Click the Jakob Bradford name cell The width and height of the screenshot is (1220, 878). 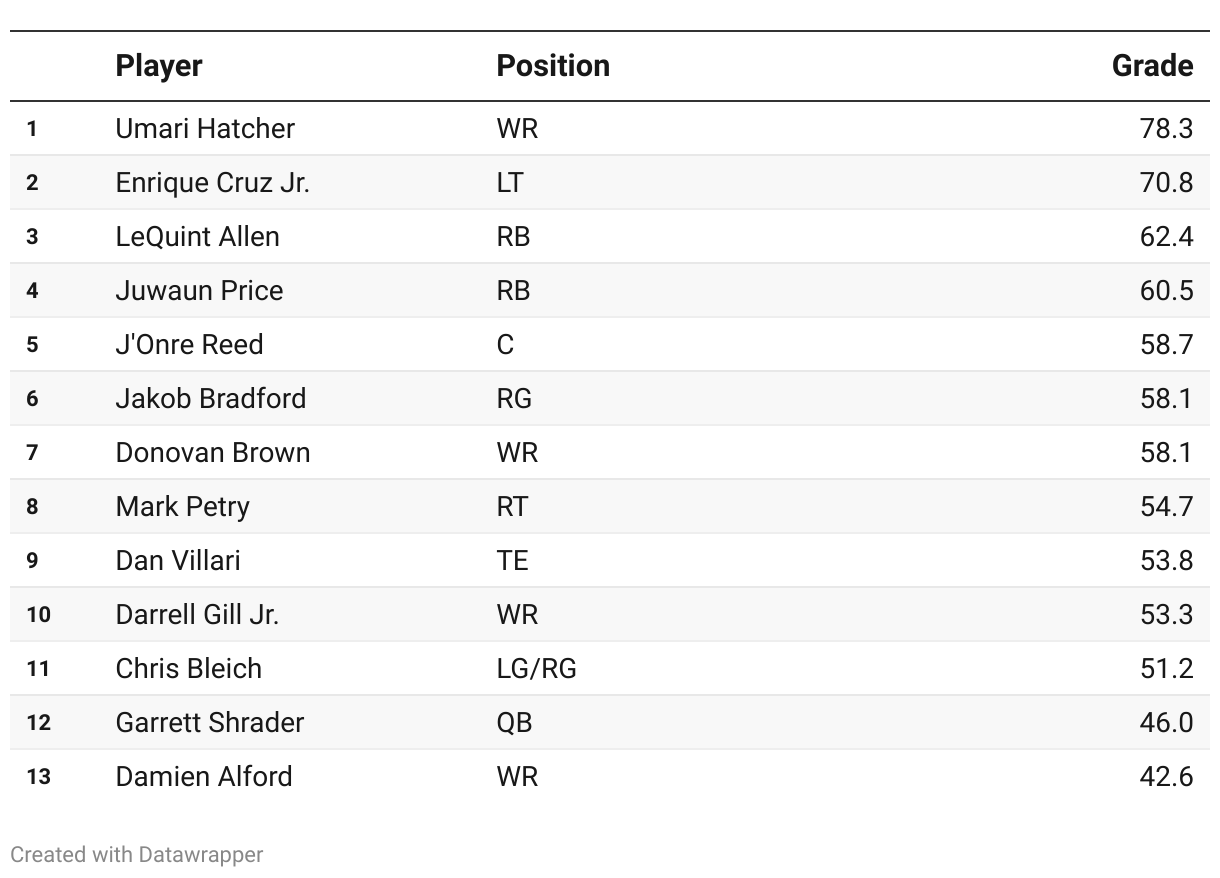211,399
